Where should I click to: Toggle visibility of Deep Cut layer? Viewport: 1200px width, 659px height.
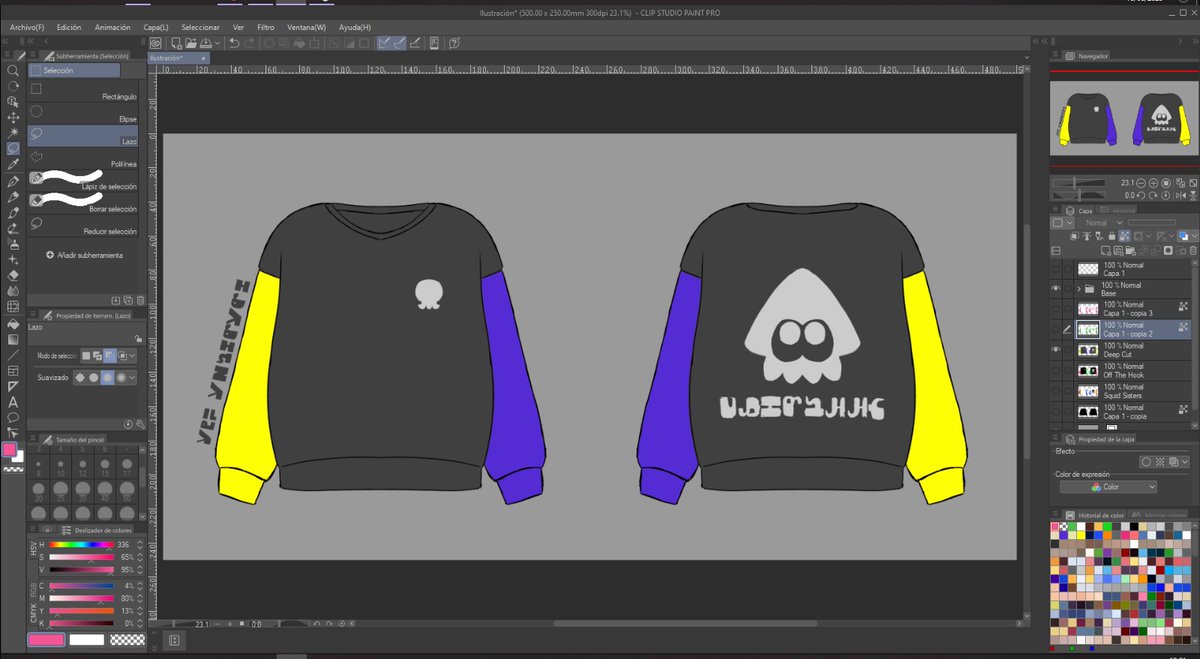tap(1056, 350)
